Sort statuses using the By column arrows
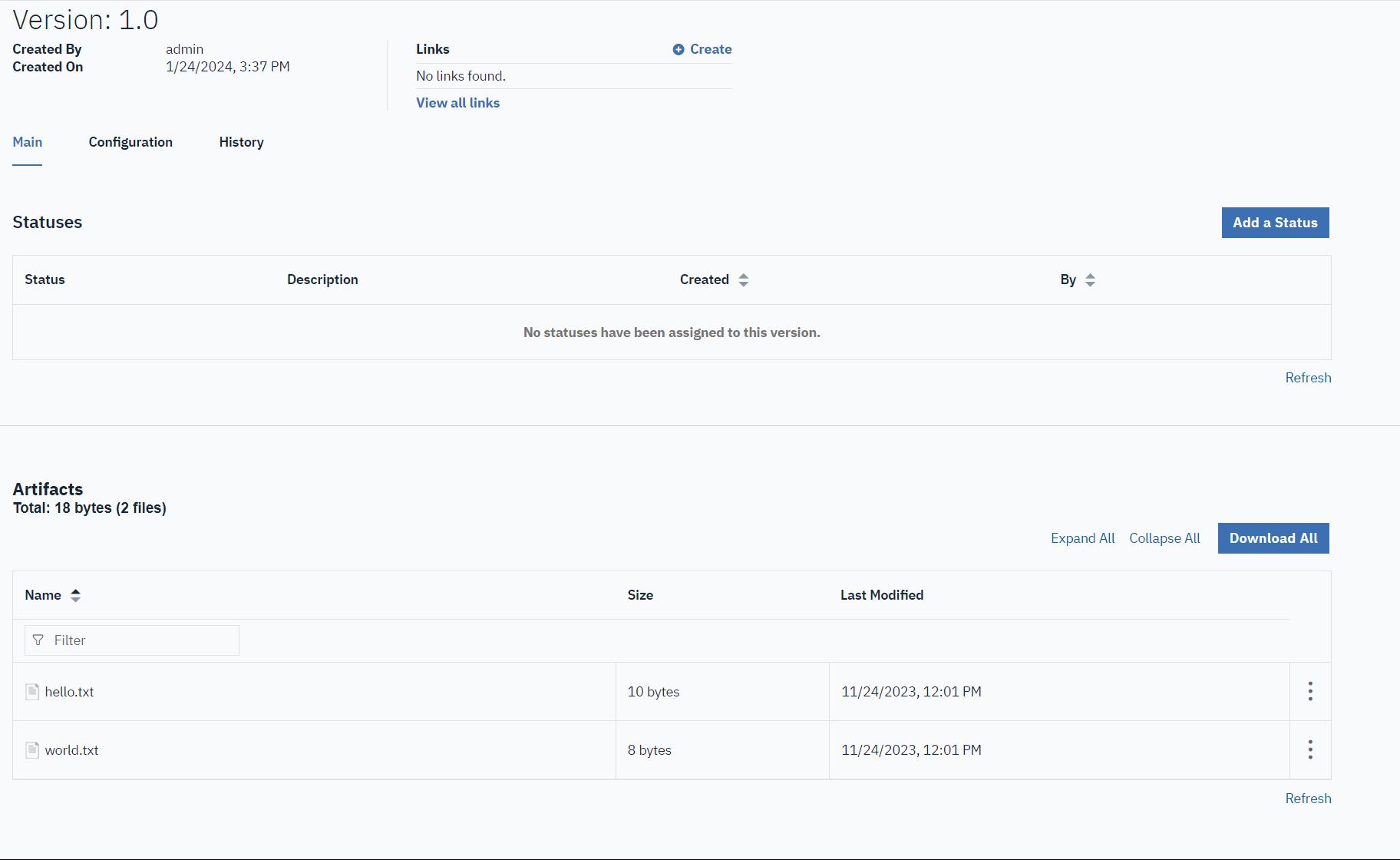This screenshot has width=1400, height=860. pos(1090,279)
